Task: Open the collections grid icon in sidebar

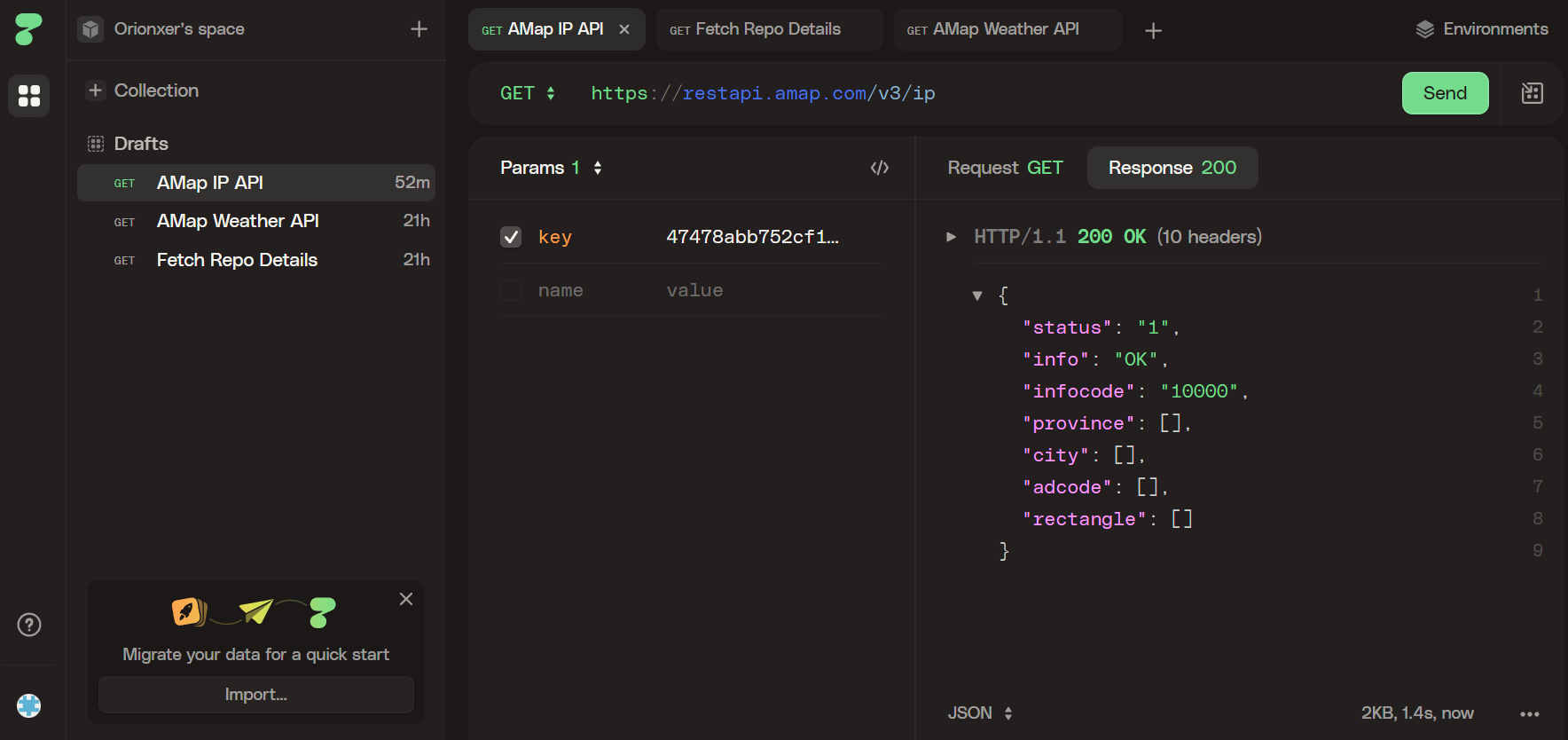Action: pos(29,96)
